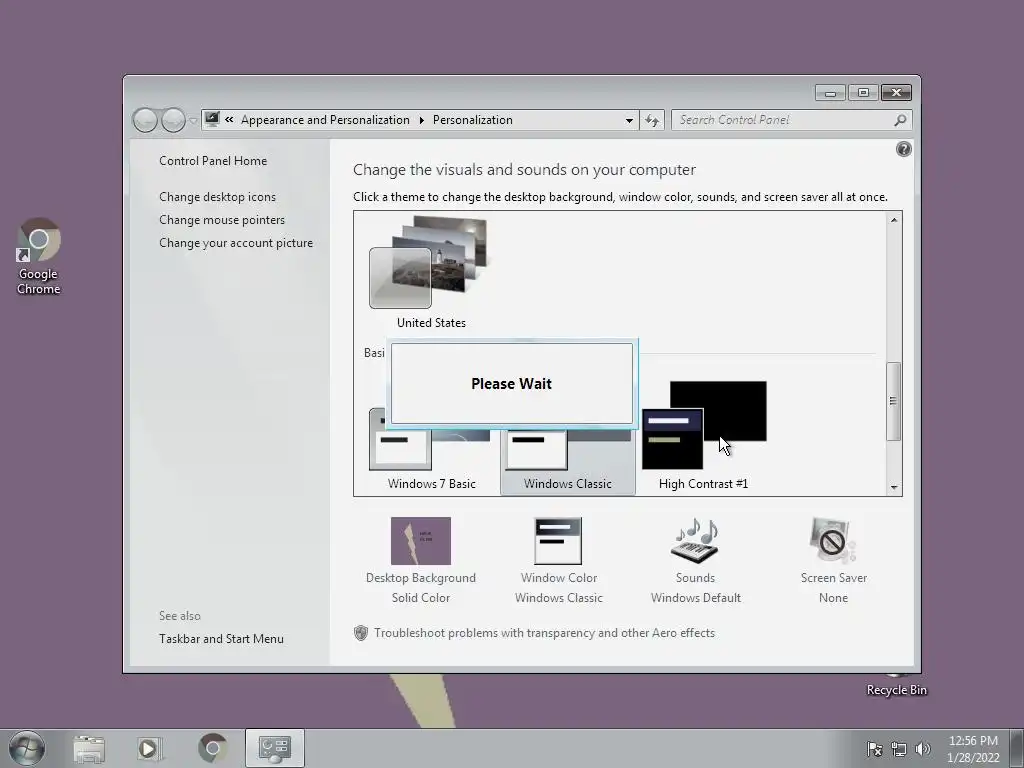Open the Help question mark icon

pyautogui.click(x=903, y=150)
